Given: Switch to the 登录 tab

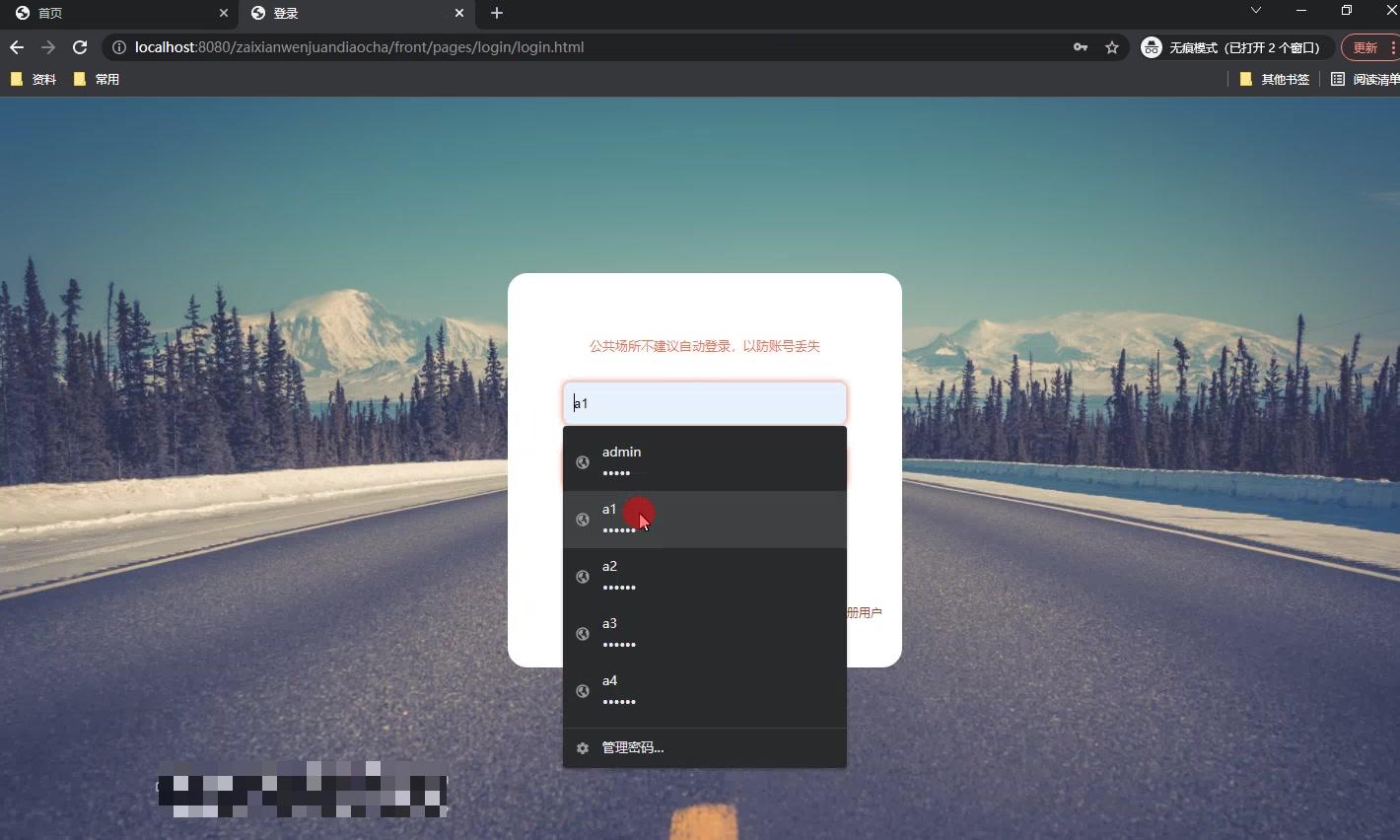Looking at the screenshot, I should pyautogui.click(x=357, y=13).
